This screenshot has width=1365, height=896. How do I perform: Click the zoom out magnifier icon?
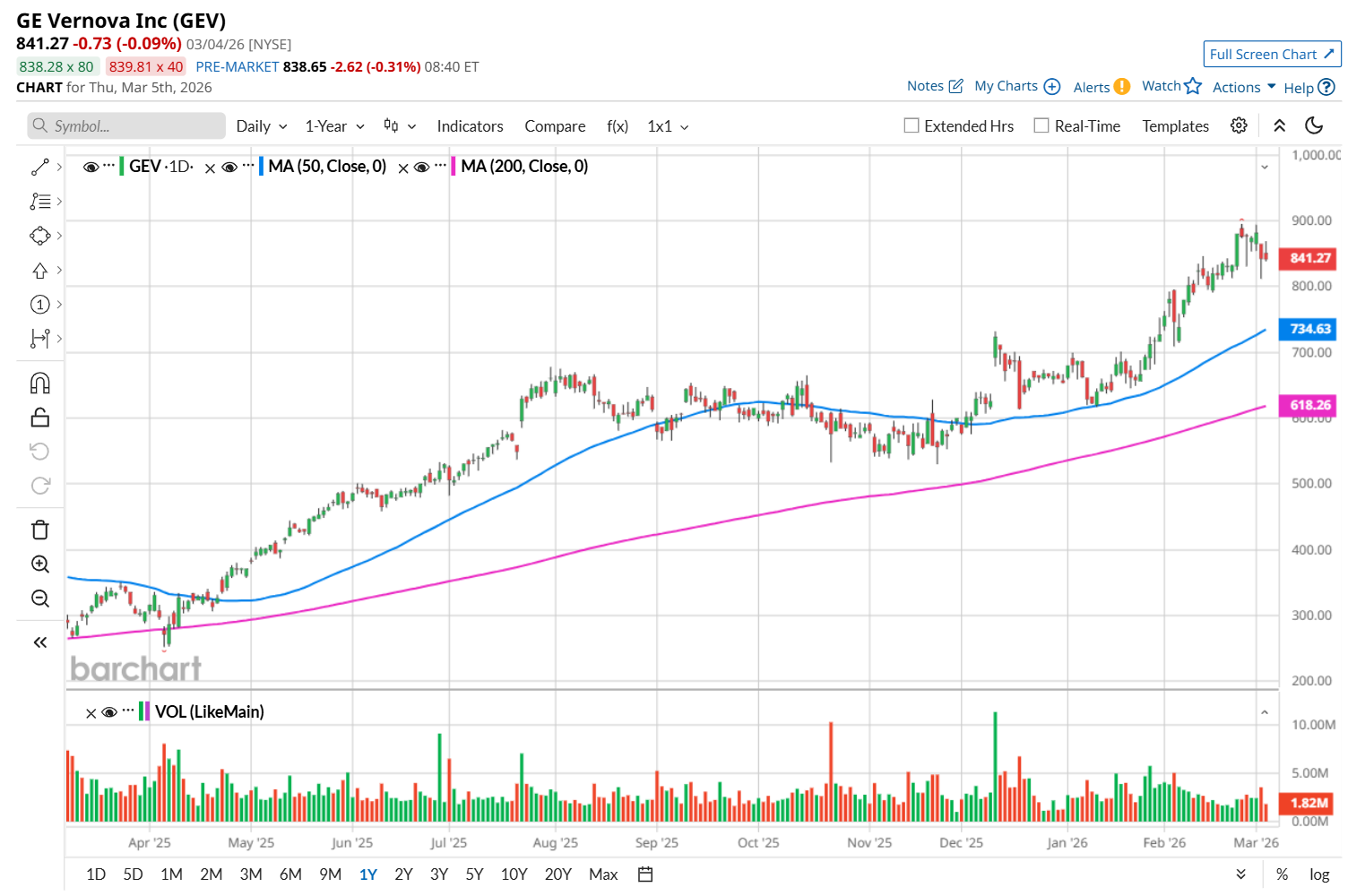click(40, 599)
